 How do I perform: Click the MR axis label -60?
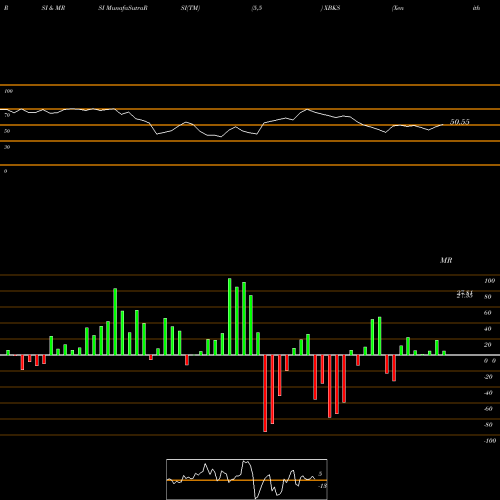[488, 409]
